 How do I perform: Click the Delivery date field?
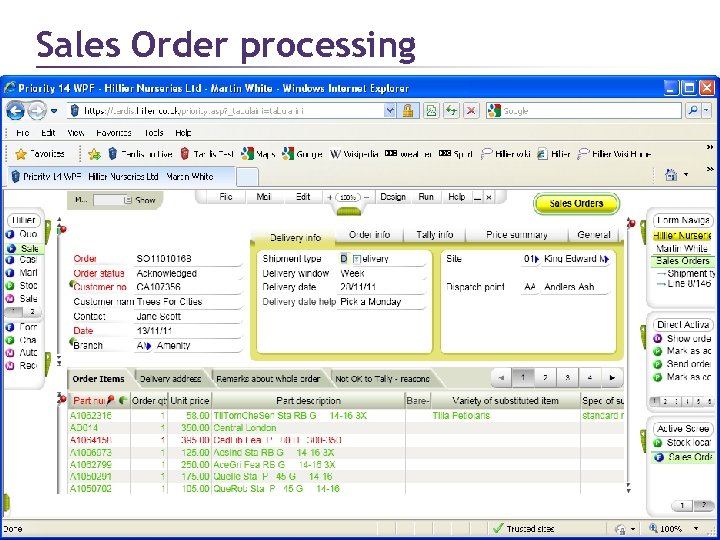[x=382, y=287]
